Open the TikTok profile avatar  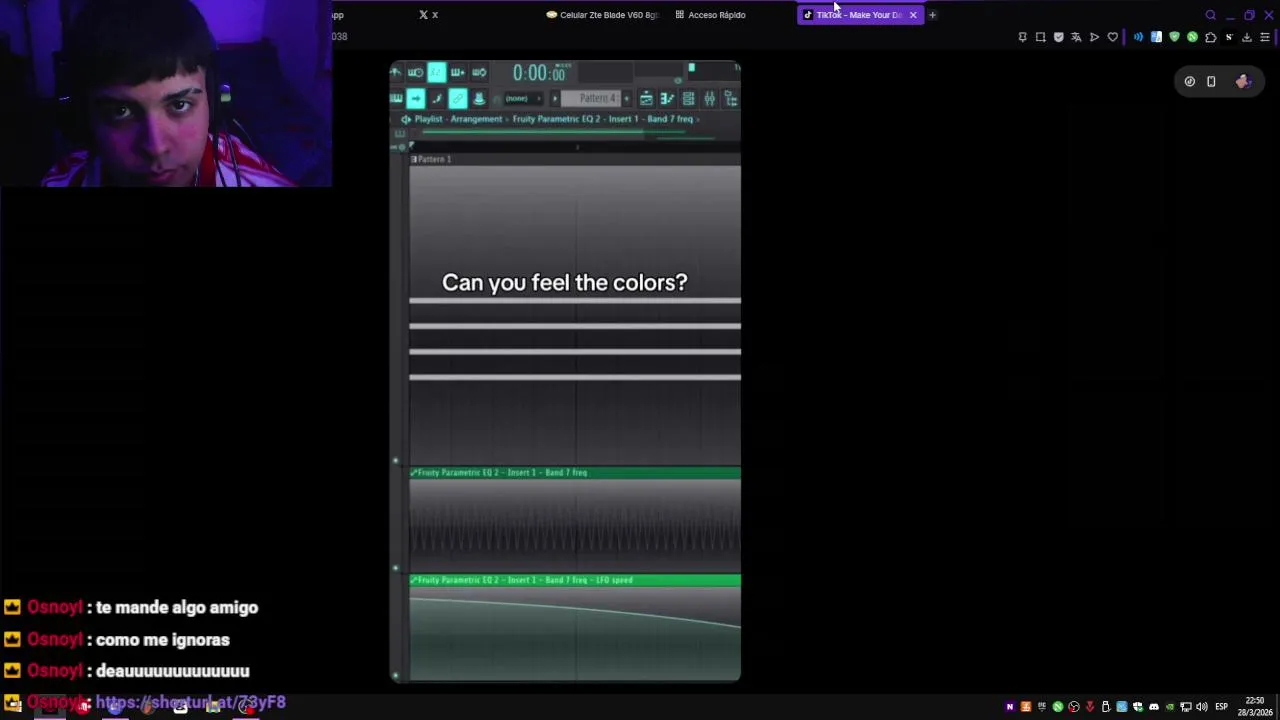tap(1243, 82)
